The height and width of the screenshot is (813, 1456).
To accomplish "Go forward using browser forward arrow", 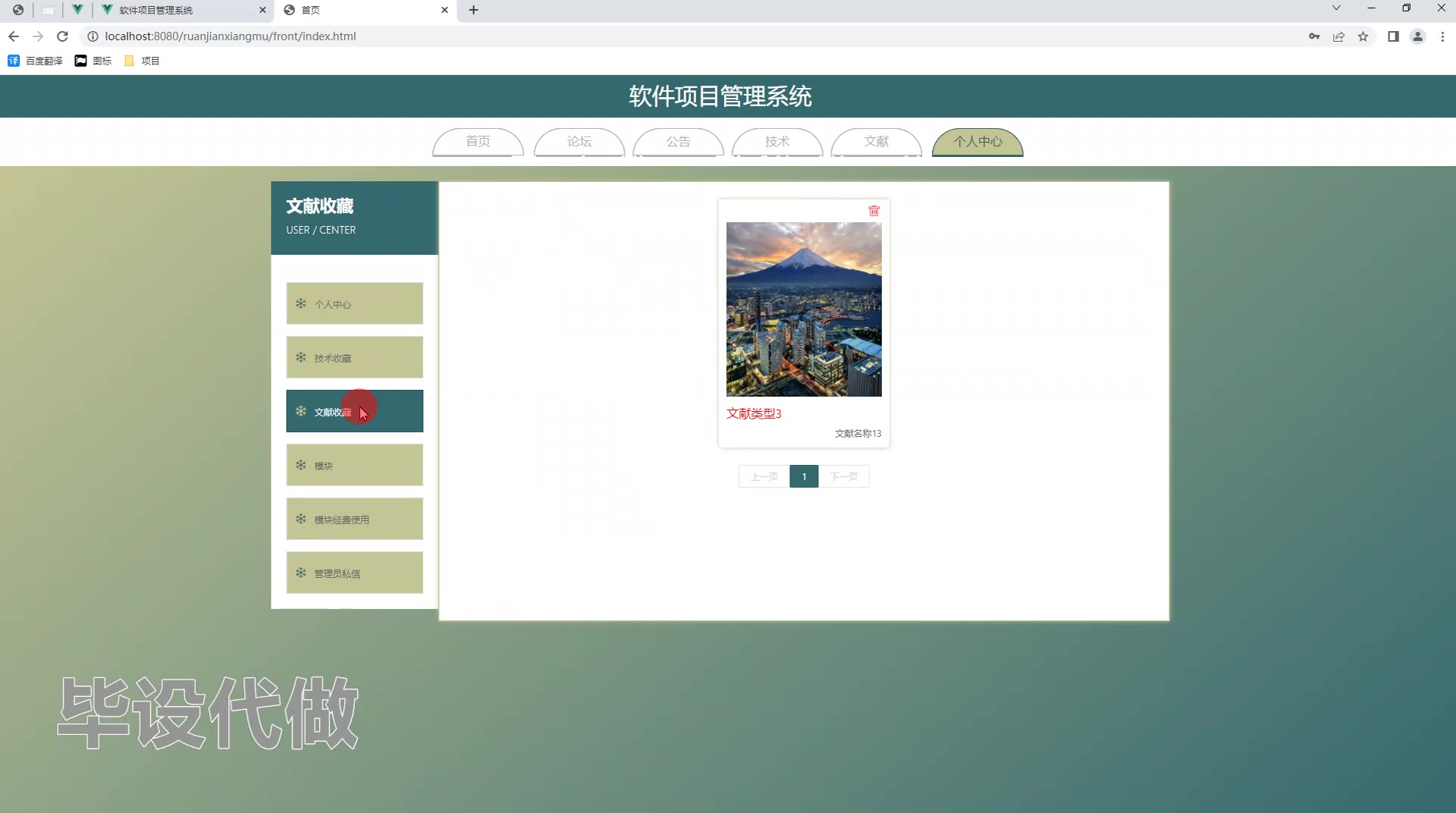I will click(x=38, y=36).
